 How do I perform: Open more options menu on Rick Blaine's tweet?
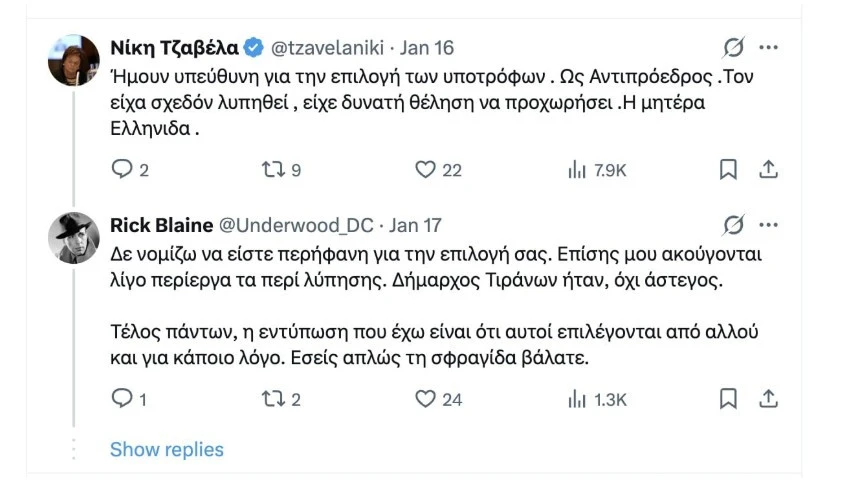[x=768, y=224]
